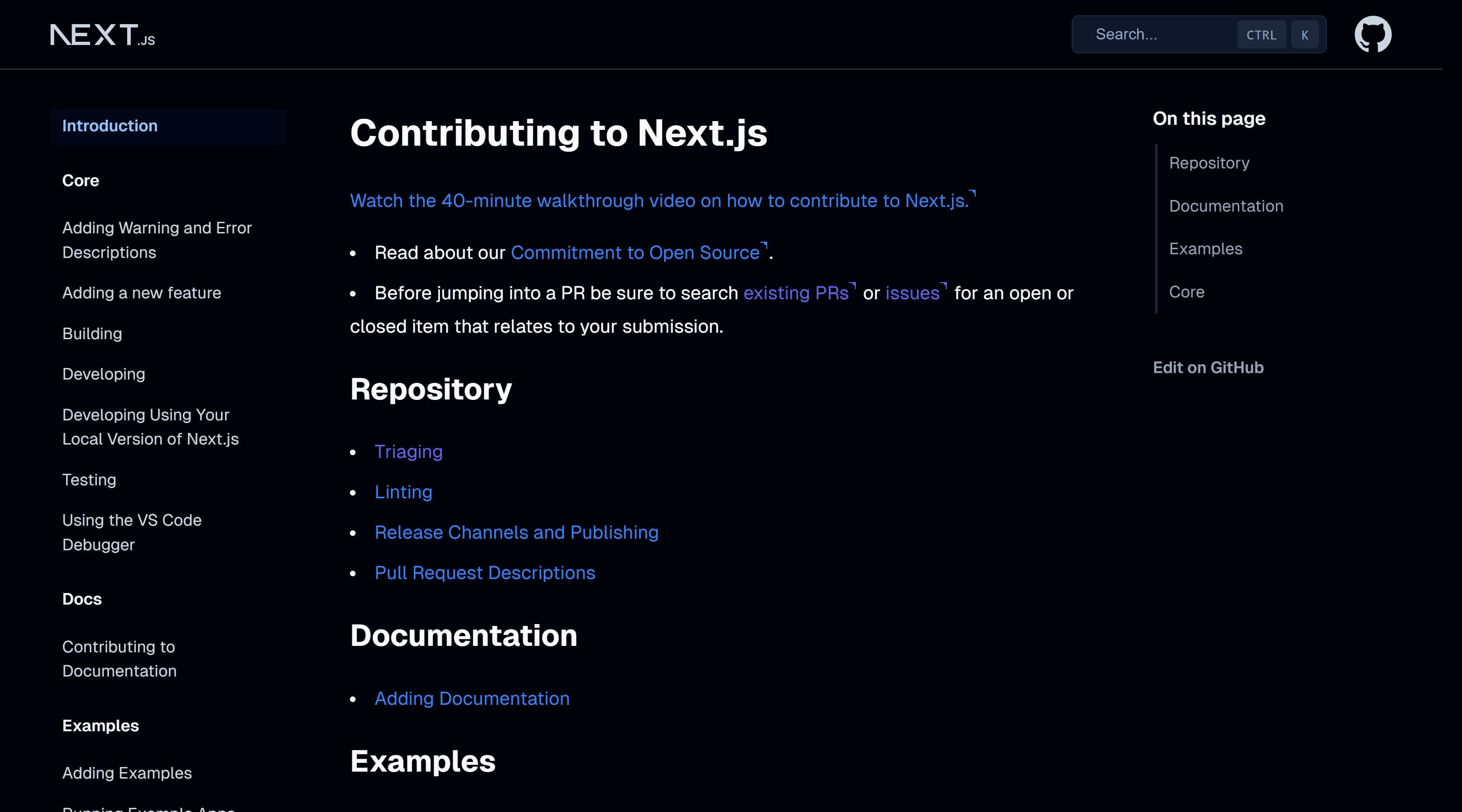This screenshot has height=812, width=1462.
Task: Focus the Search input field
Action: (x=1158, y=35)
